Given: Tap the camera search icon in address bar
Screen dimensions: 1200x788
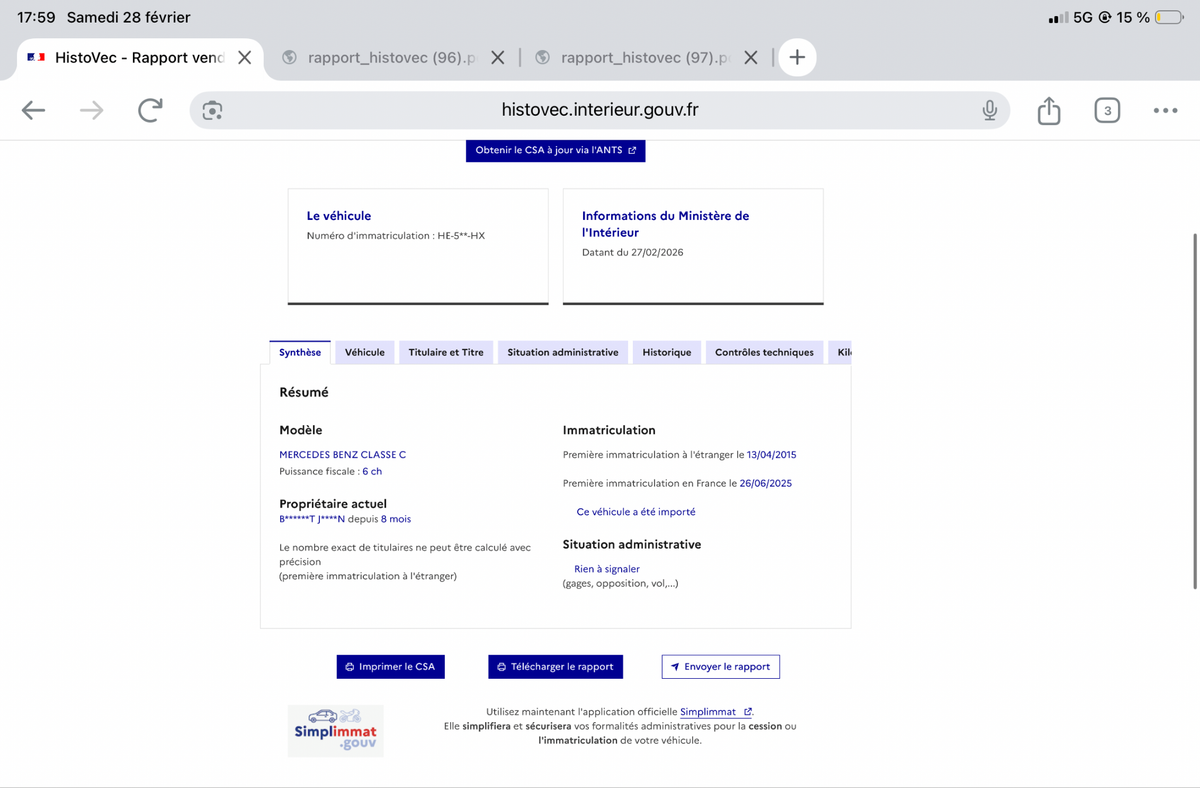Looking at the screenshot, I should 212,110.
